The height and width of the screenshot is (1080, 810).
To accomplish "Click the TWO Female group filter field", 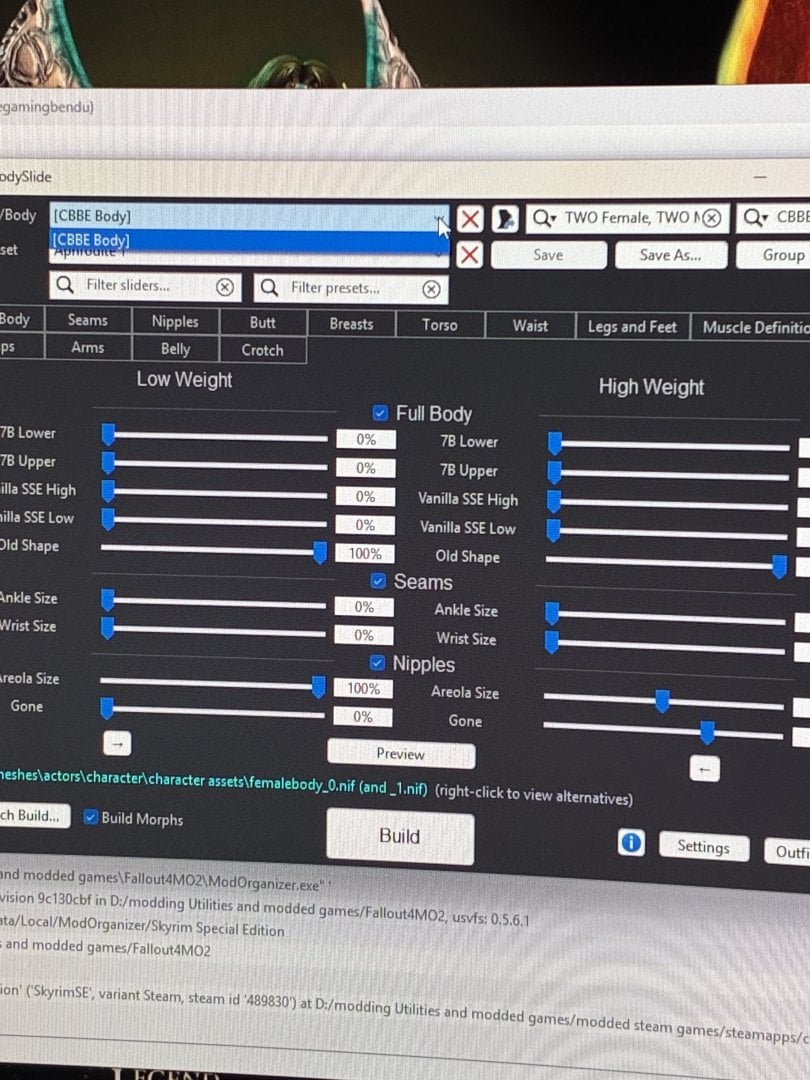I will click(x=627, y=218).
